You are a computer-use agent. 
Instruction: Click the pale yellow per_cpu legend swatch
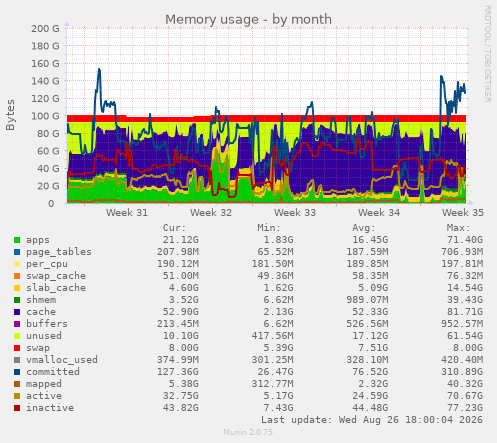pyautogui.click(x=17, y=264)
